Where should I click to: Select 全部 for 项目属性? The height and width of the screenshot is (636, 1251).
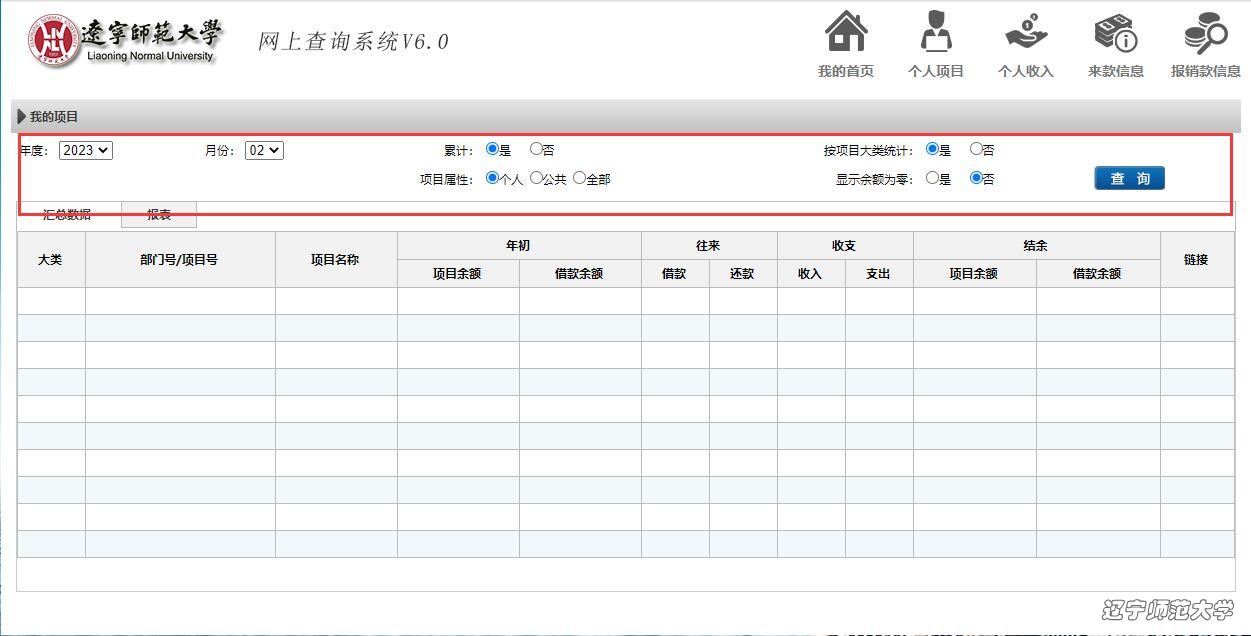[x=579, y=178]
